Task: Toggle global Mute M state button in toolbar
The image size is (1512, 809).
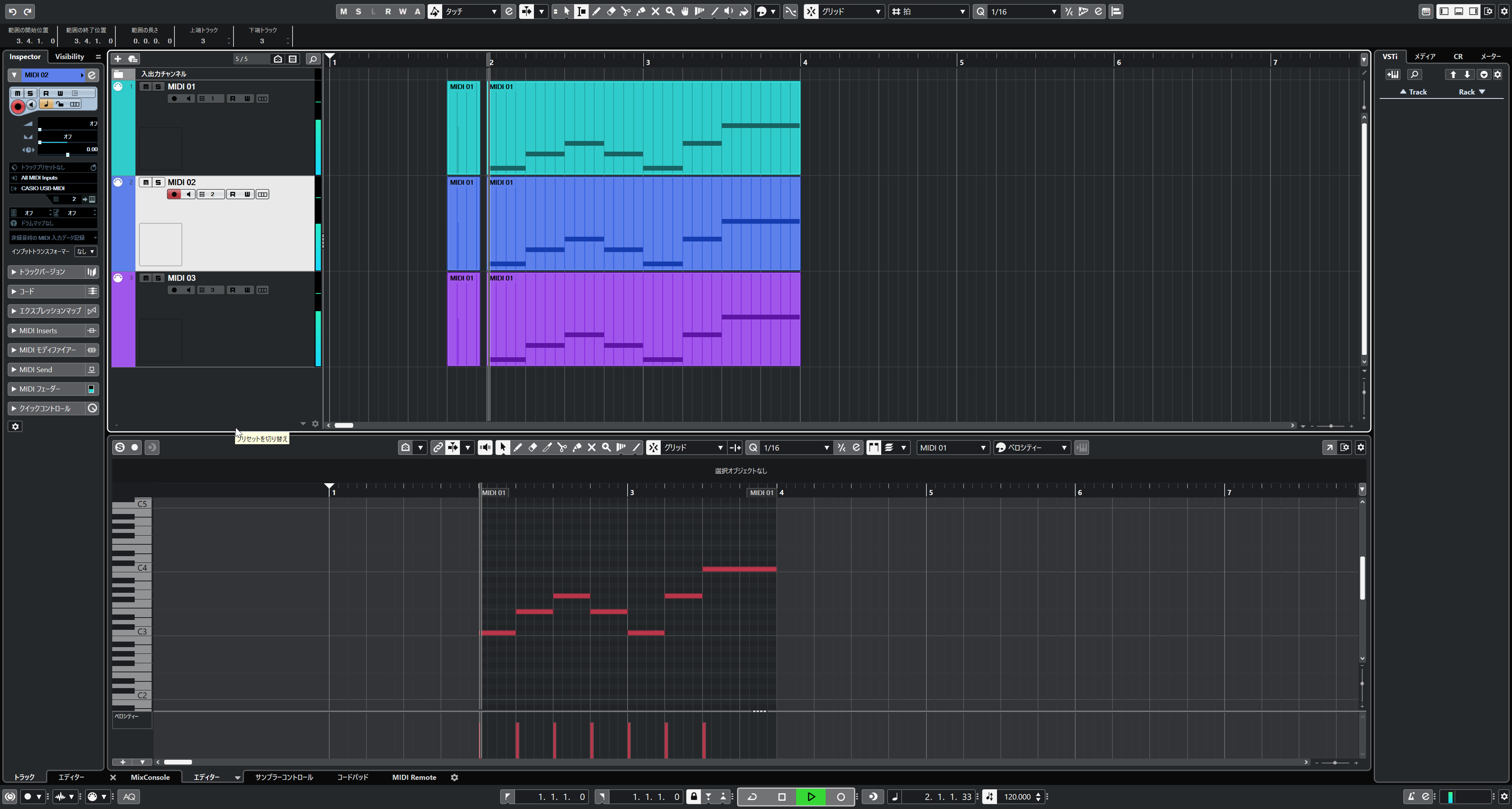Action: (x=343, y=11)
